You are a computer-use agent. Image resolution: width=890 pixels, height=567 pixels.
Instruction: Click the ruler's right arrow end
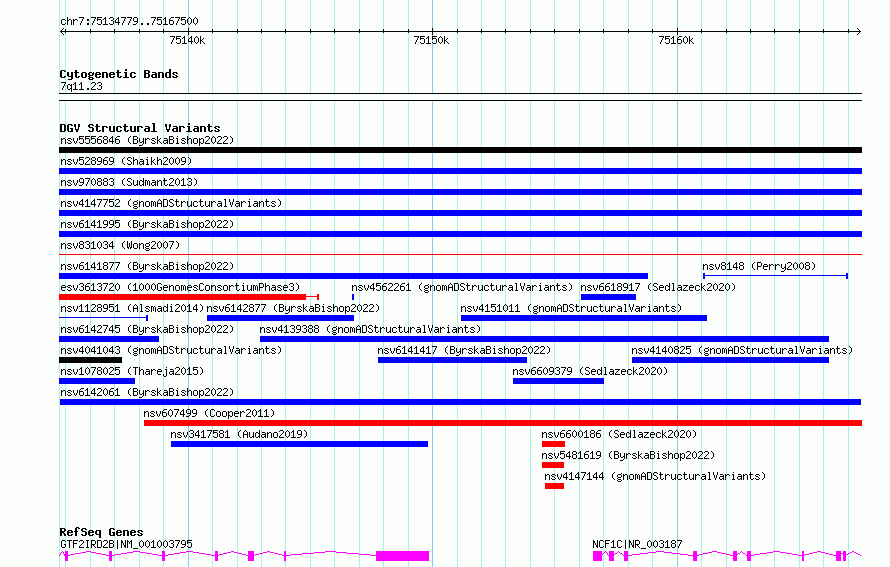858,31
